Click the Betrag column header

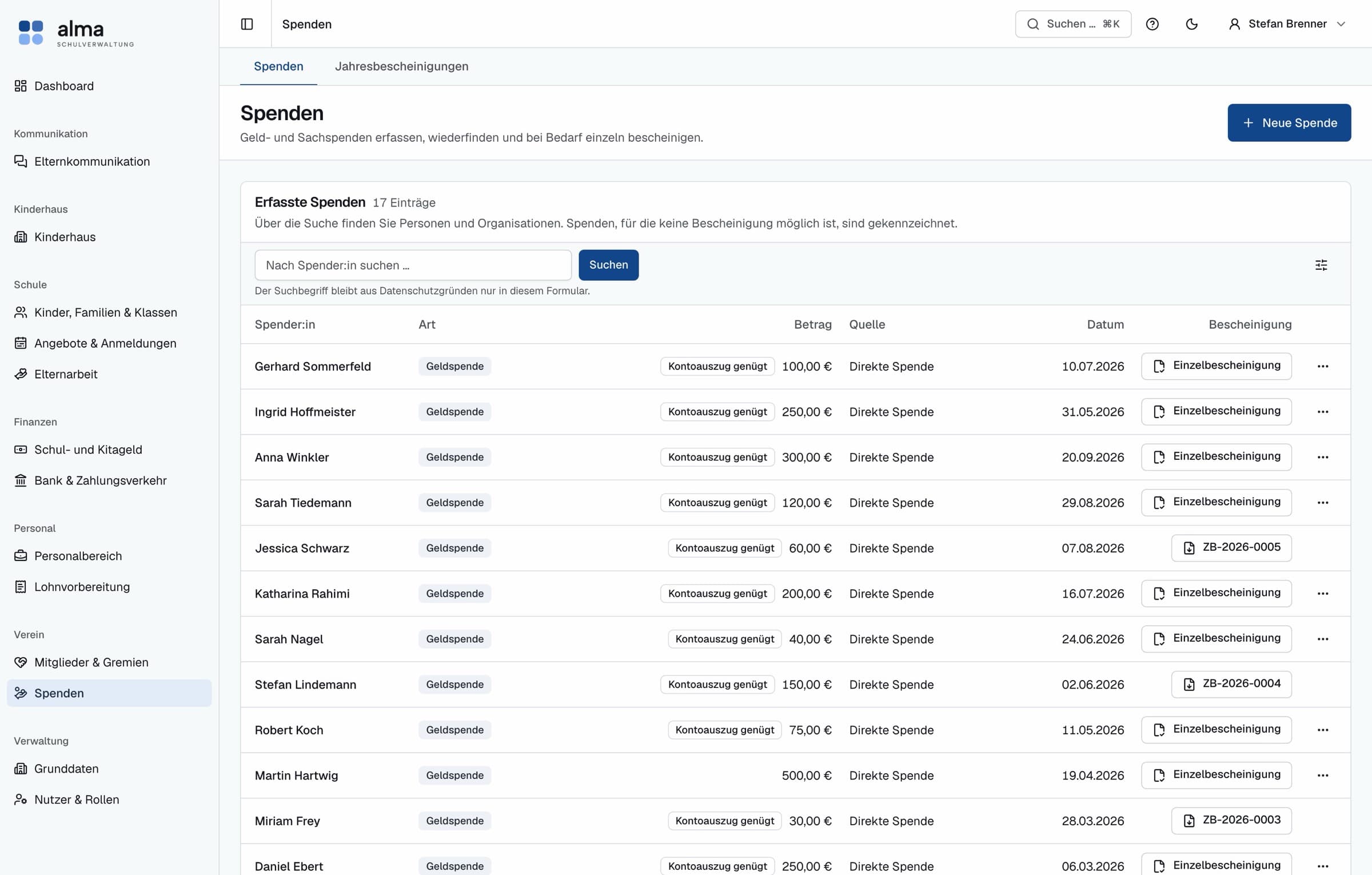coord(812,324)
